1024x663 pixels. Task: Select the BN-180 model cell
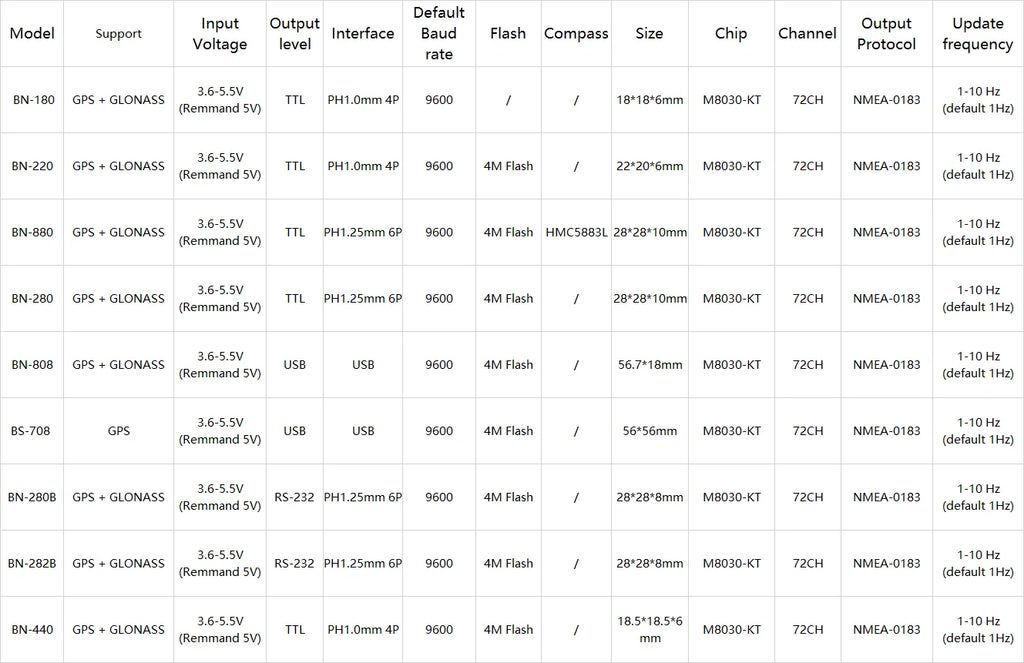point(33,100)
